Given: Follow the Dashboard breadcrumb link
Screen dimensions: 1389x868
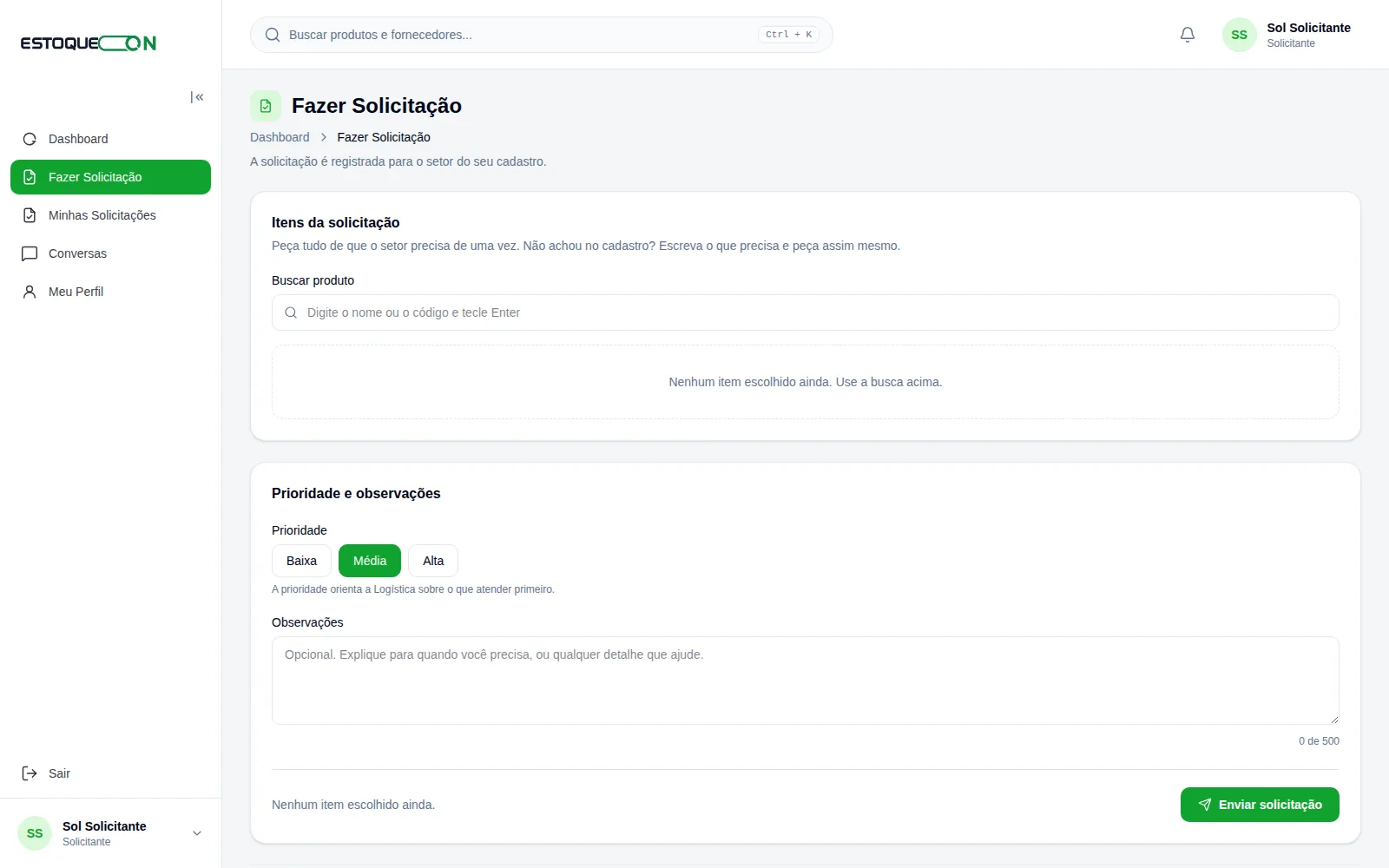Looking at the screenshot, I should 280,137.
